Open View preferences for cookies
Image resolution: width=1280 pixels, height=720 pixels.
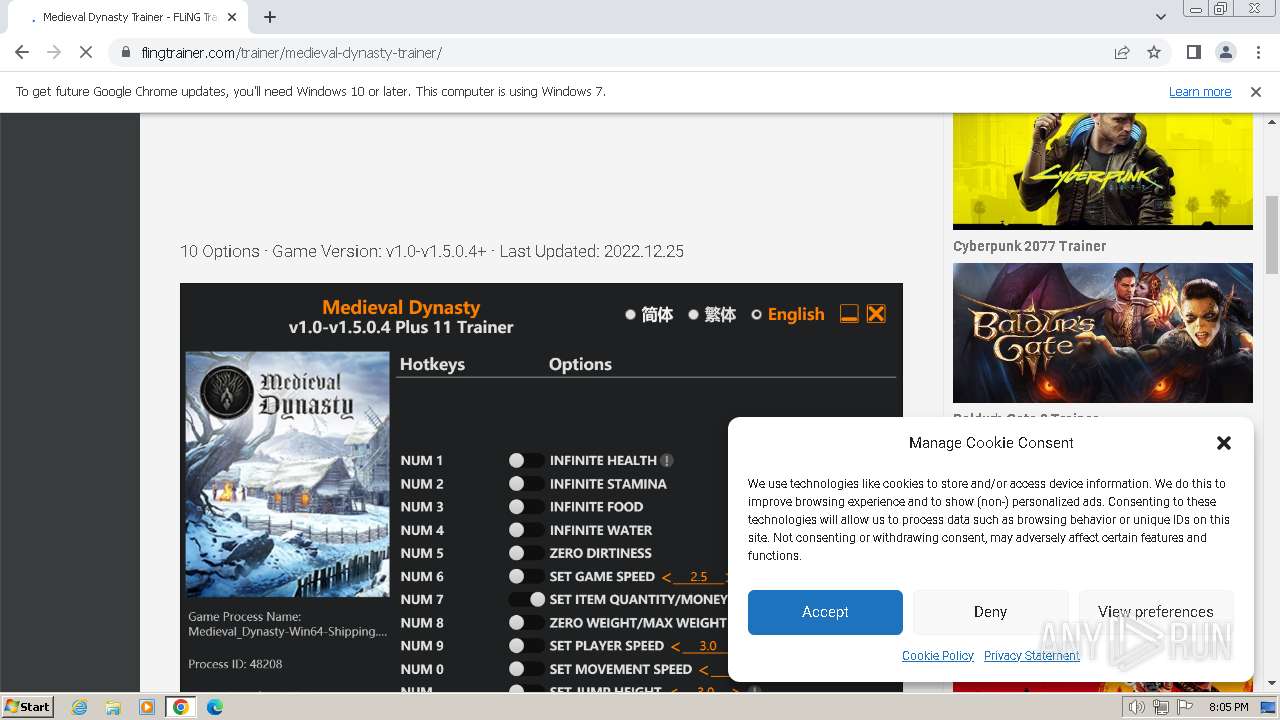click(1155, 612)
